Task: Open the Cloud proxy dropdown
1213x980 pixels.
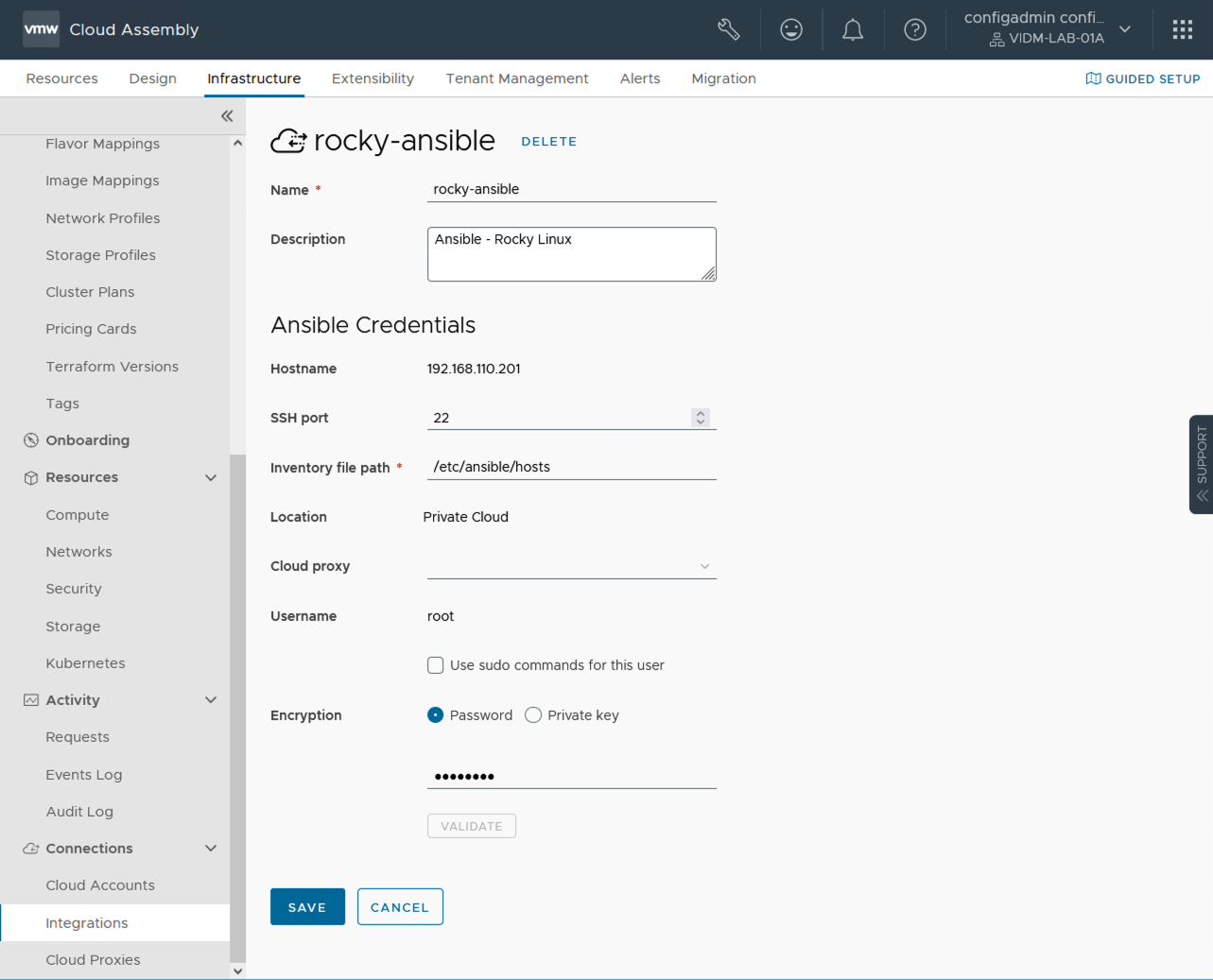Action: (x=571, y=566)
